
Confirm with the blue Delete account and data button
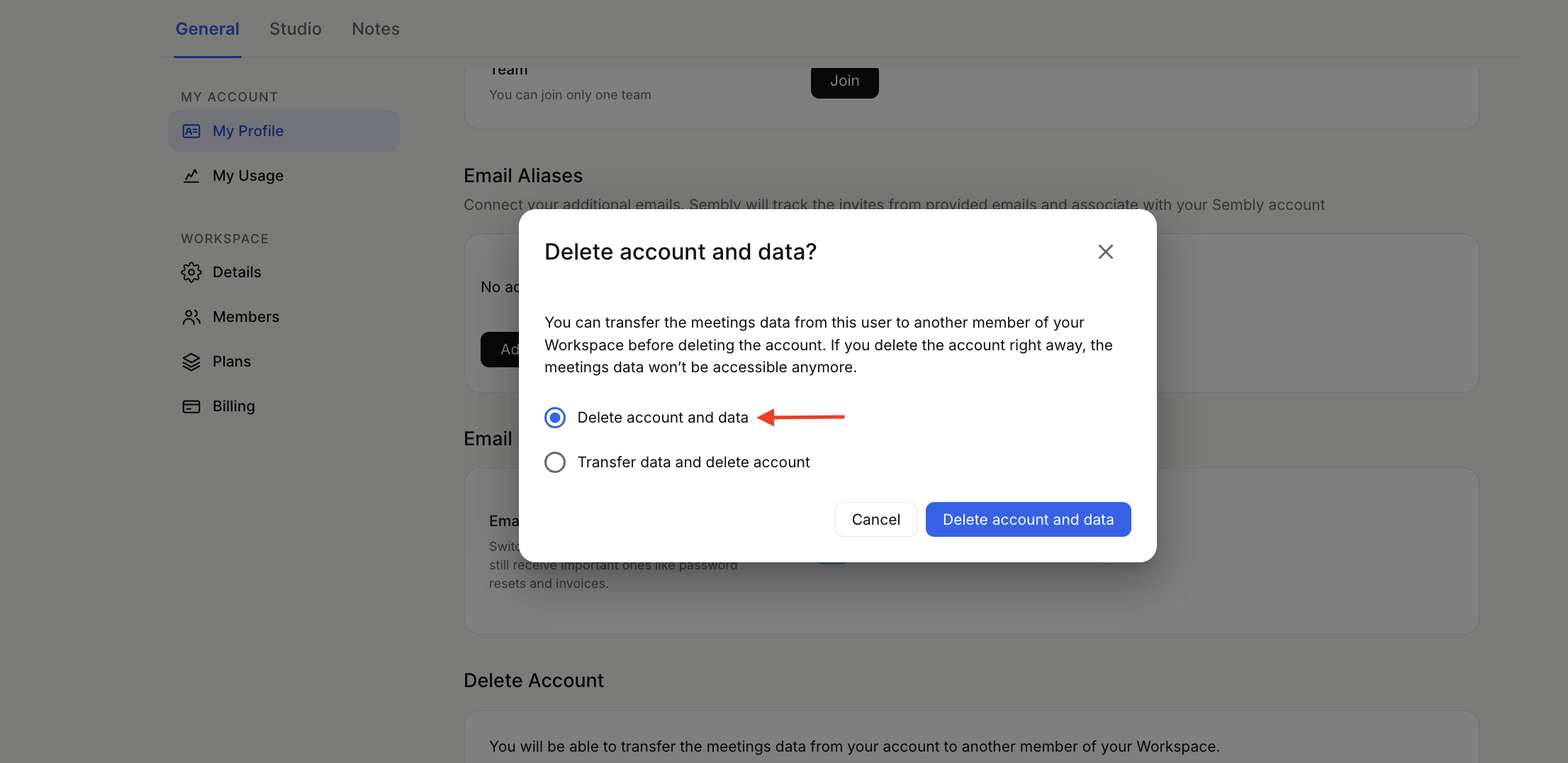pos(1028,520)
